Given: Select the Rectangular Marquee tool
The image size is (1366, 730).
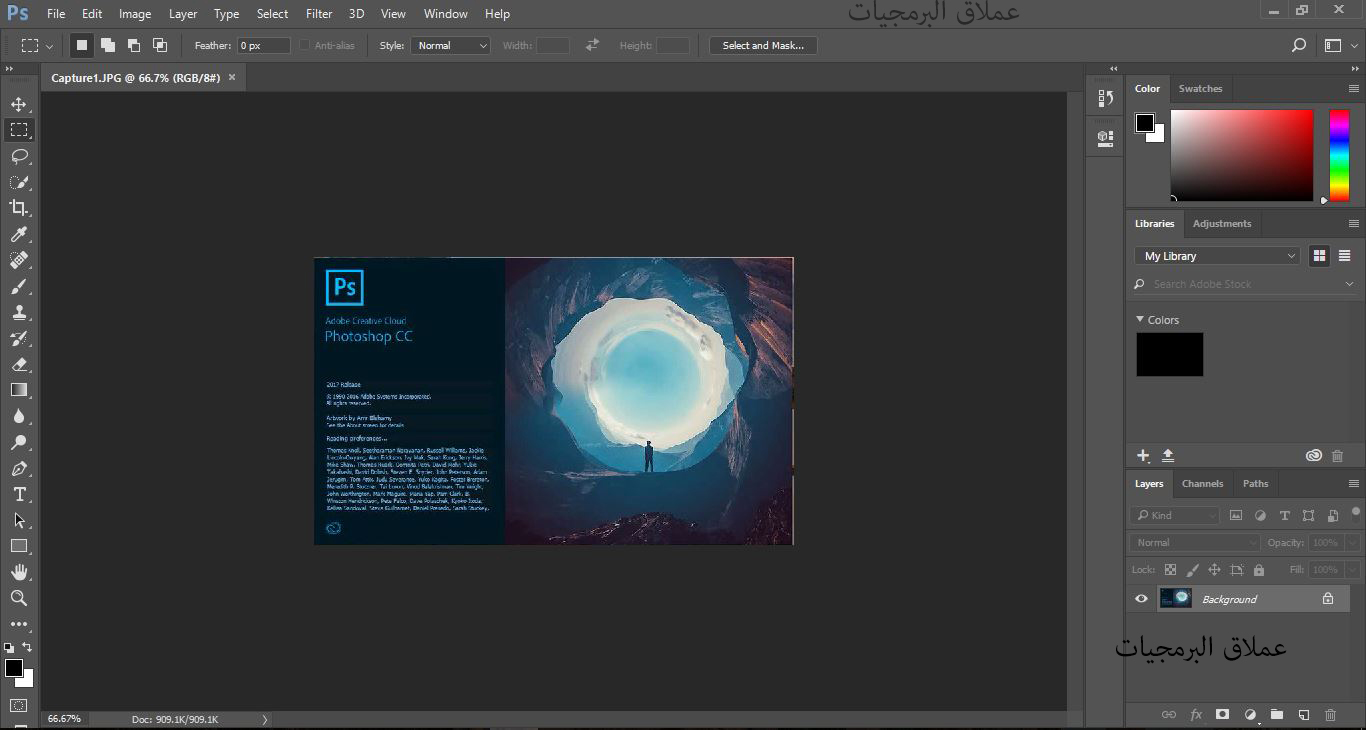Looking at the screenshot, I should coord(19,130).
